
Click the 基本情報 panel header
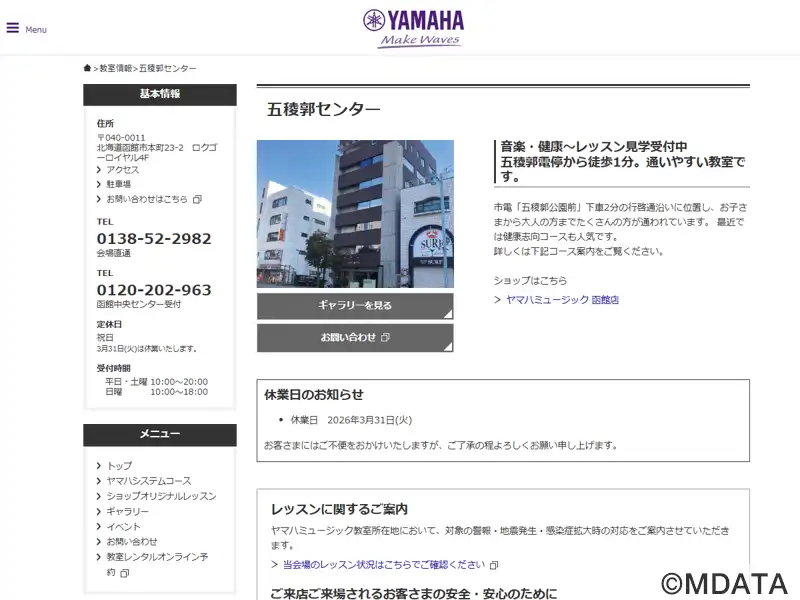point(160,94)
